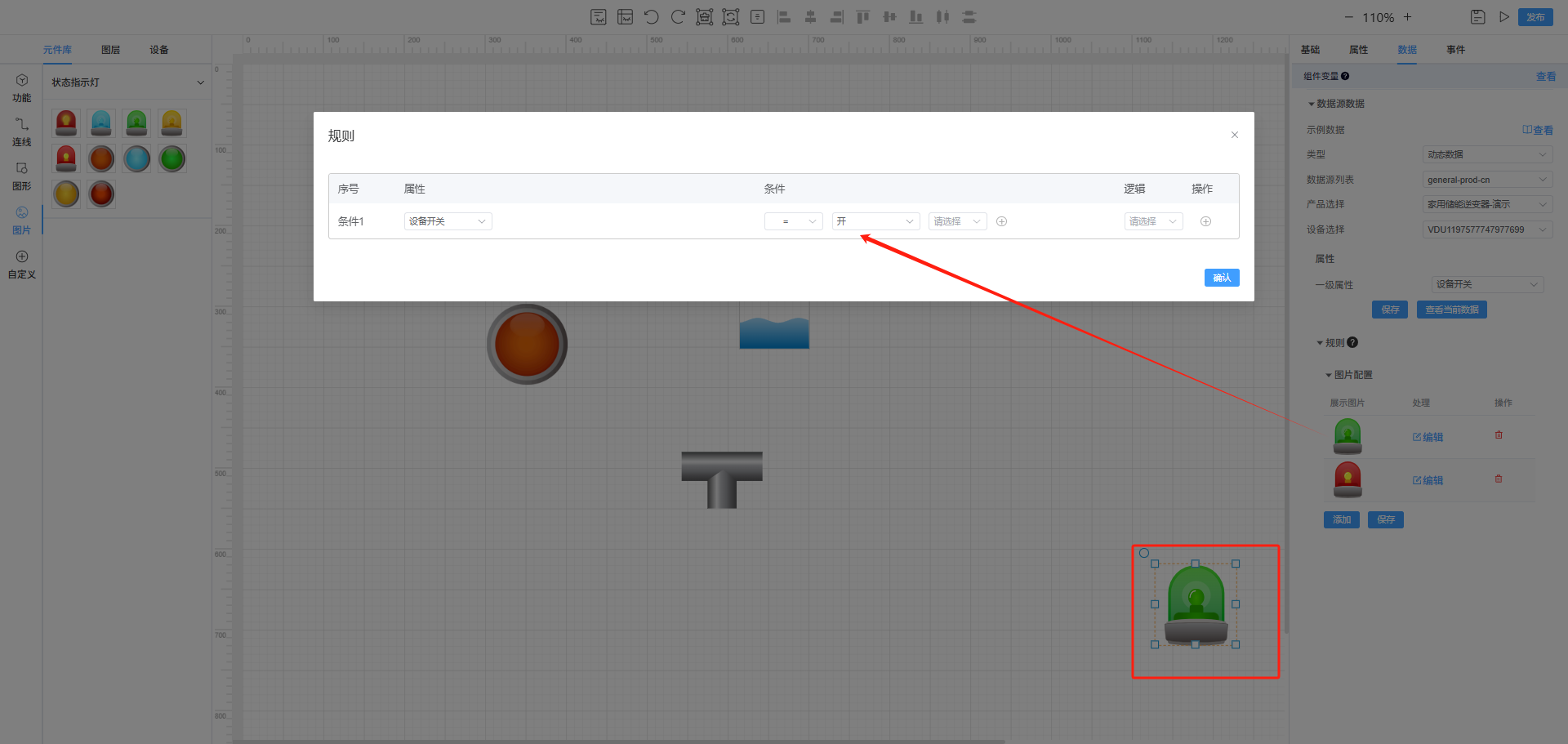Screen dimensions: 1568x744
Task: Zoom in using the plus beside 110%
Action: tap(1407, 17)
